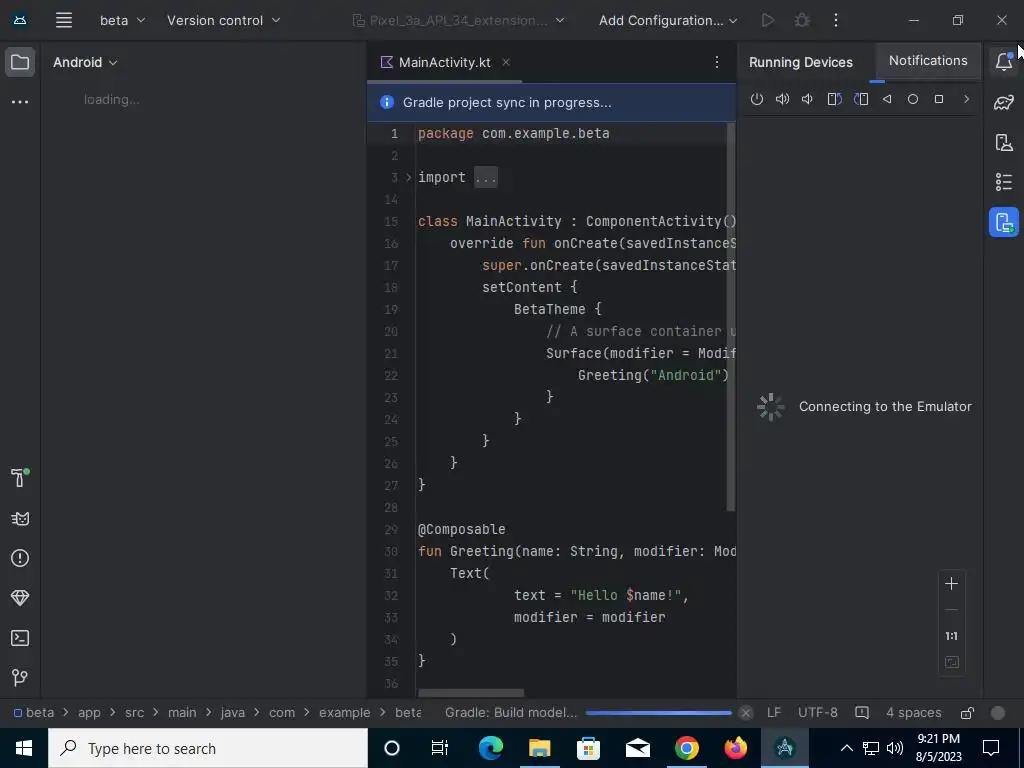The image size is (1024, 768).
Task: Click the Run play button
Action: click(768, 20)
